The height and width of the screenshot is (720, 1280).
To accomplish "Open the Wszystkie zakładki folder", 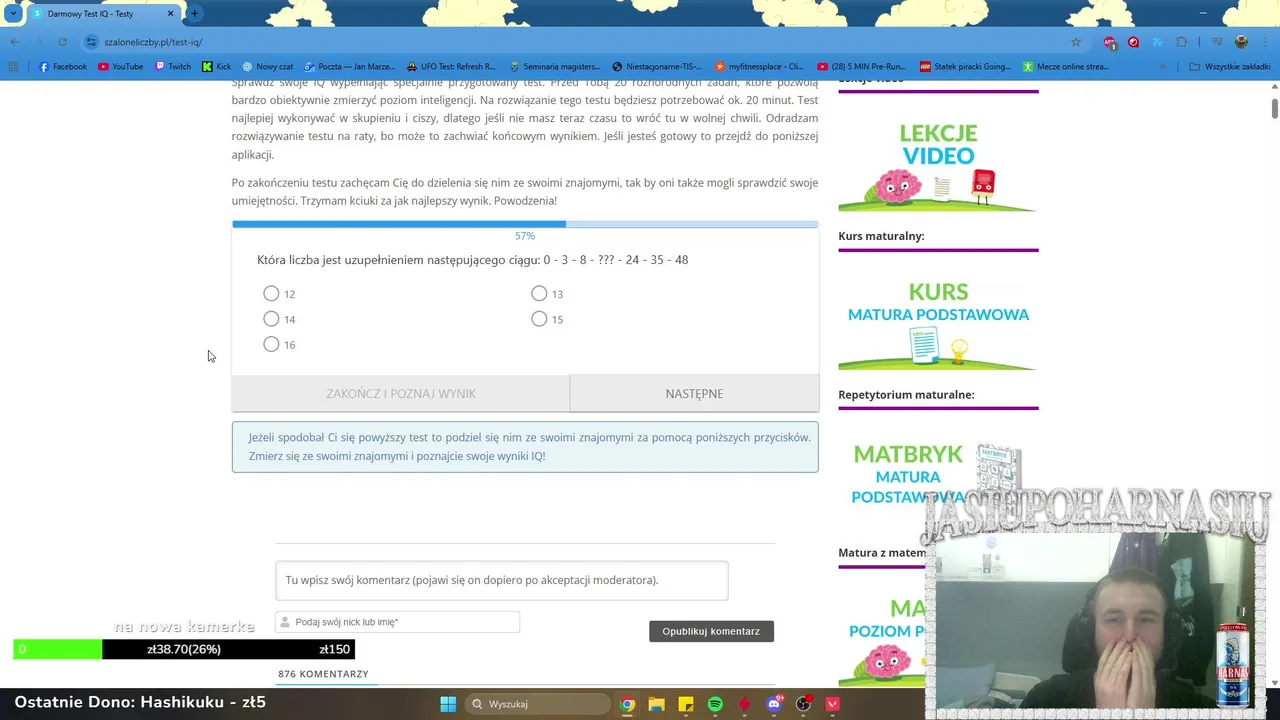I will 1230,67.
